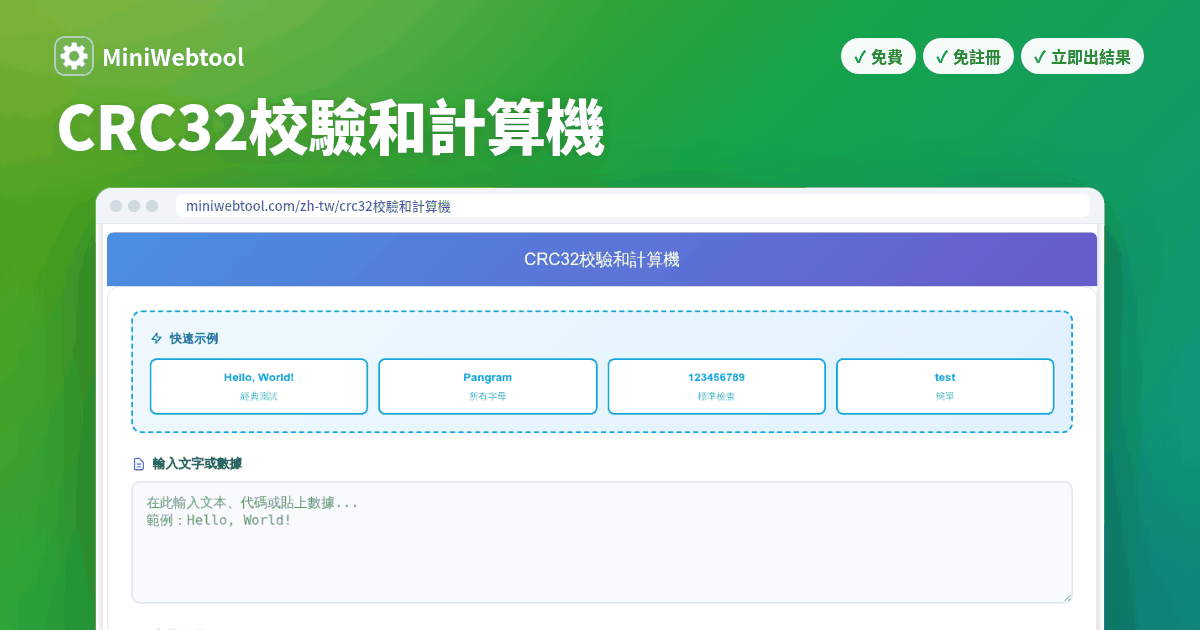Screen dimensions: 1200x630
Task: Click the document icon beside 輸入文字或數據
Action: click(139, 464)
